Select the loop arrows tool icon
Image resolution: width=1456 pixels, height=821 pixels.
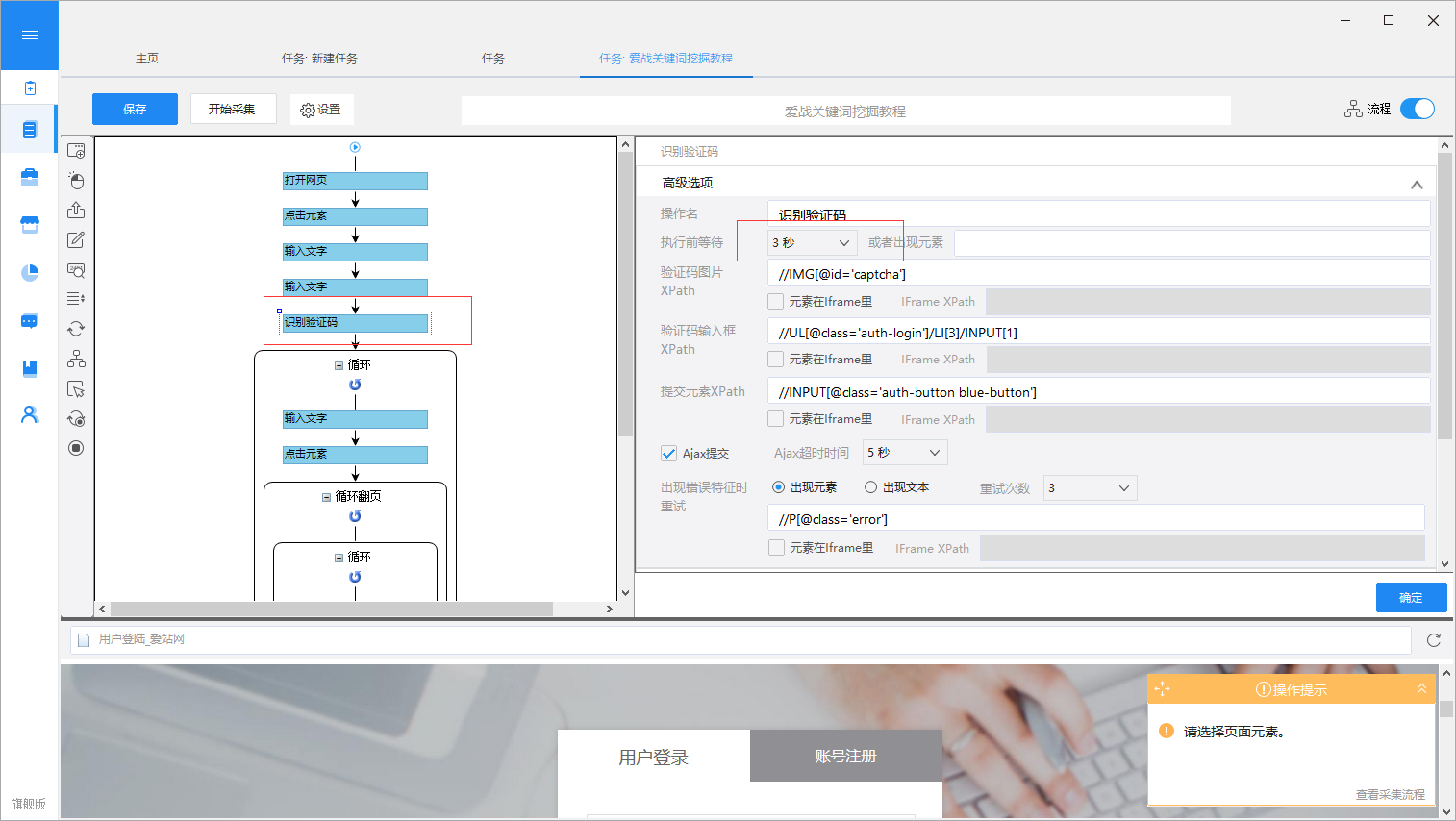coord(76,329)
